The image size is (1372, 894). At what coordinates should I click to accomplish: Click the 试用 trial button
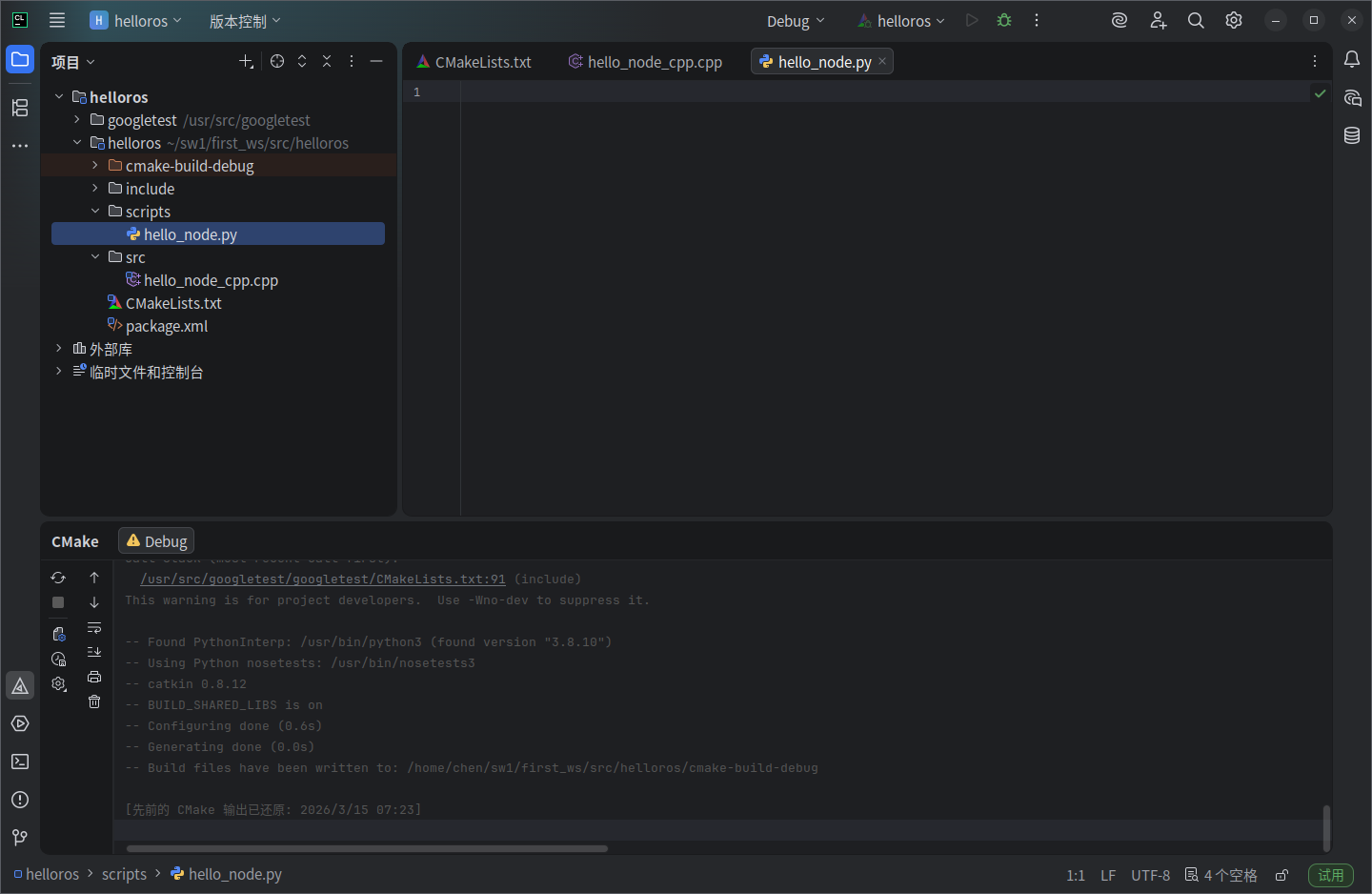pos(1331,875)
